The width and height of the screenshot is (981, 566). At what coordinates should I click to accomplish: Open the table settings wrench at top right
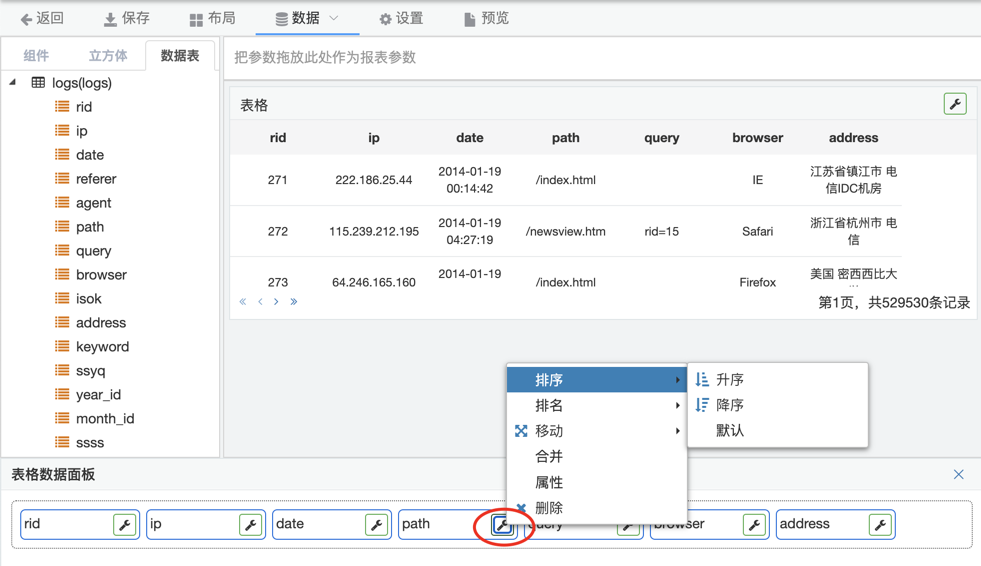point(955,104)
